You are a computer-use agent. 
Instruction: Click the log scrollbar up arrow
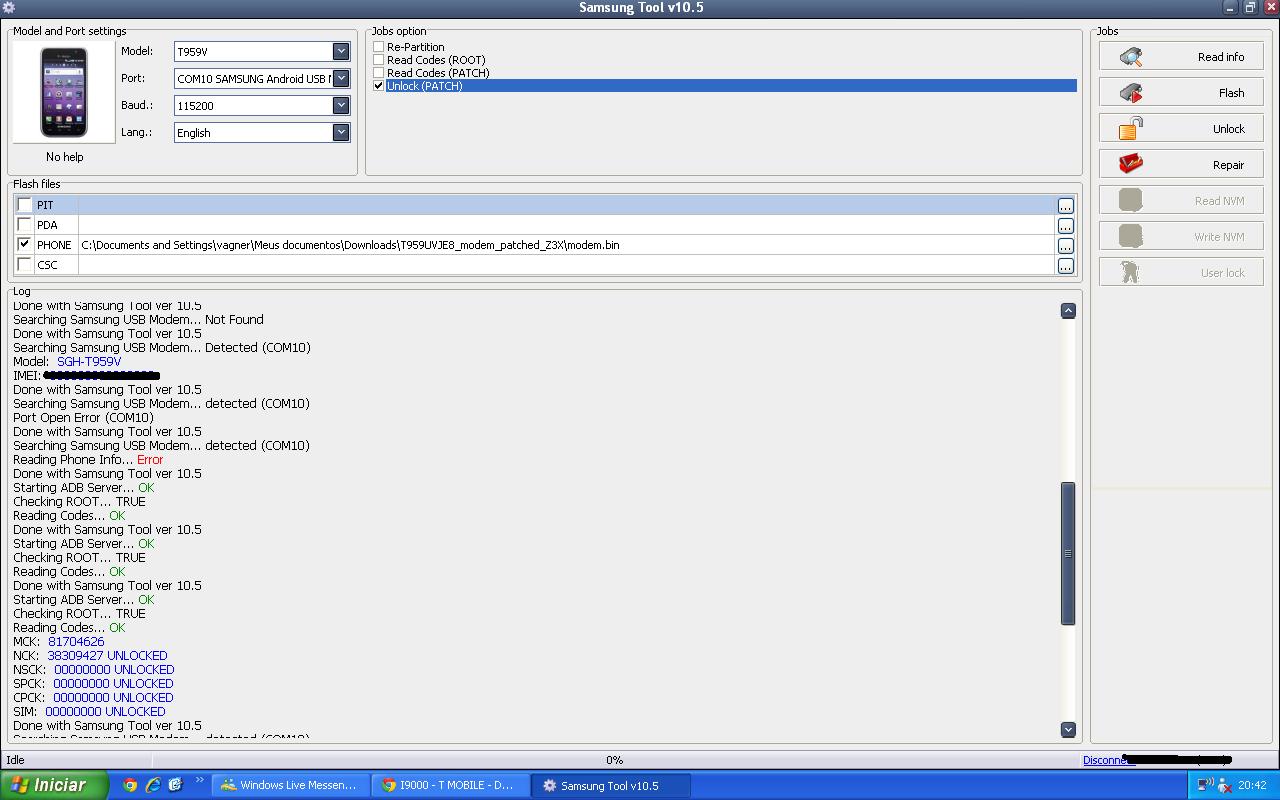point(1068,311)
